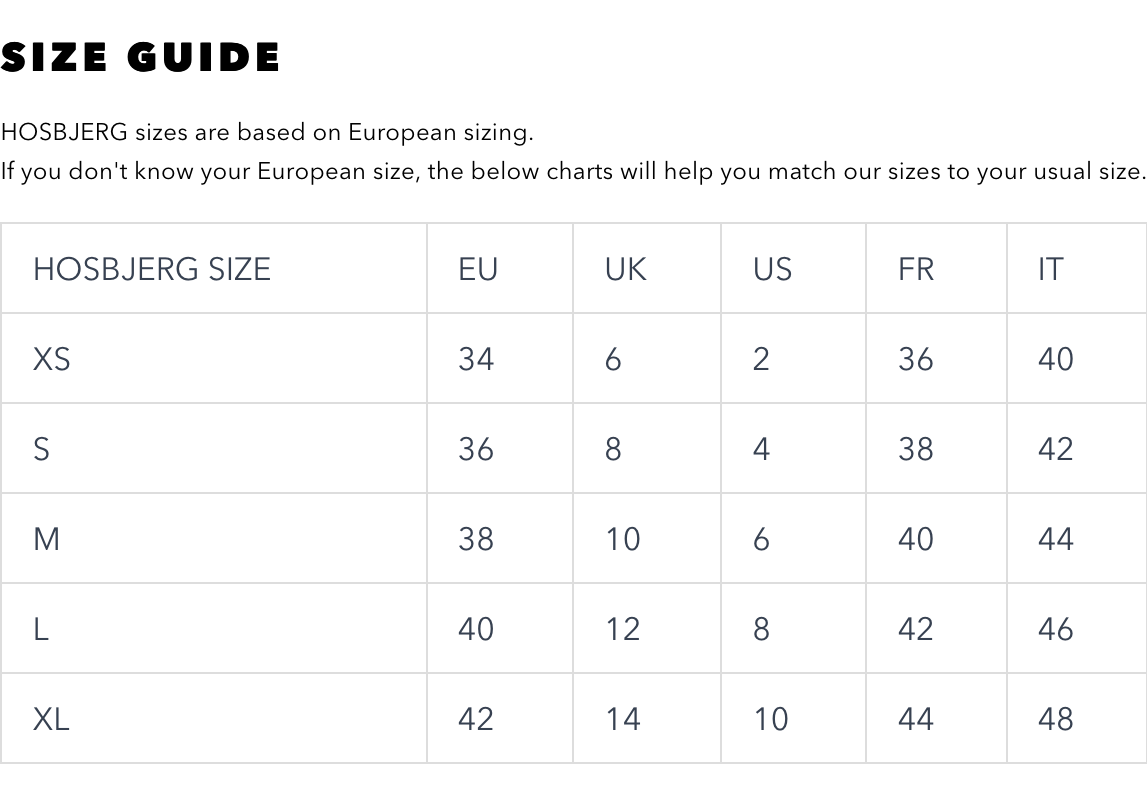The image size is (1147, 794).
Task: Click the M size row label
Action: [x=46, y=539]
